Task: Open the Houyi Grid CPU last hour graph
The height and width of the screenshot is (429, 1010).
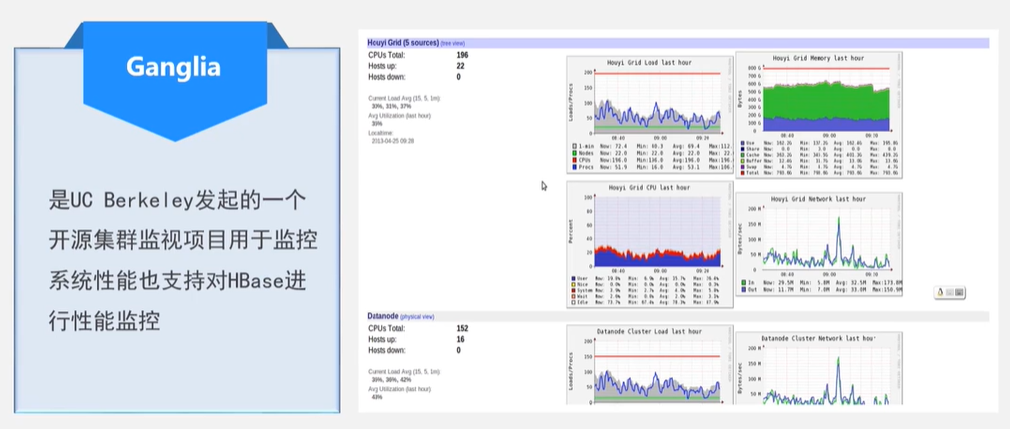Action: [649, 245]
